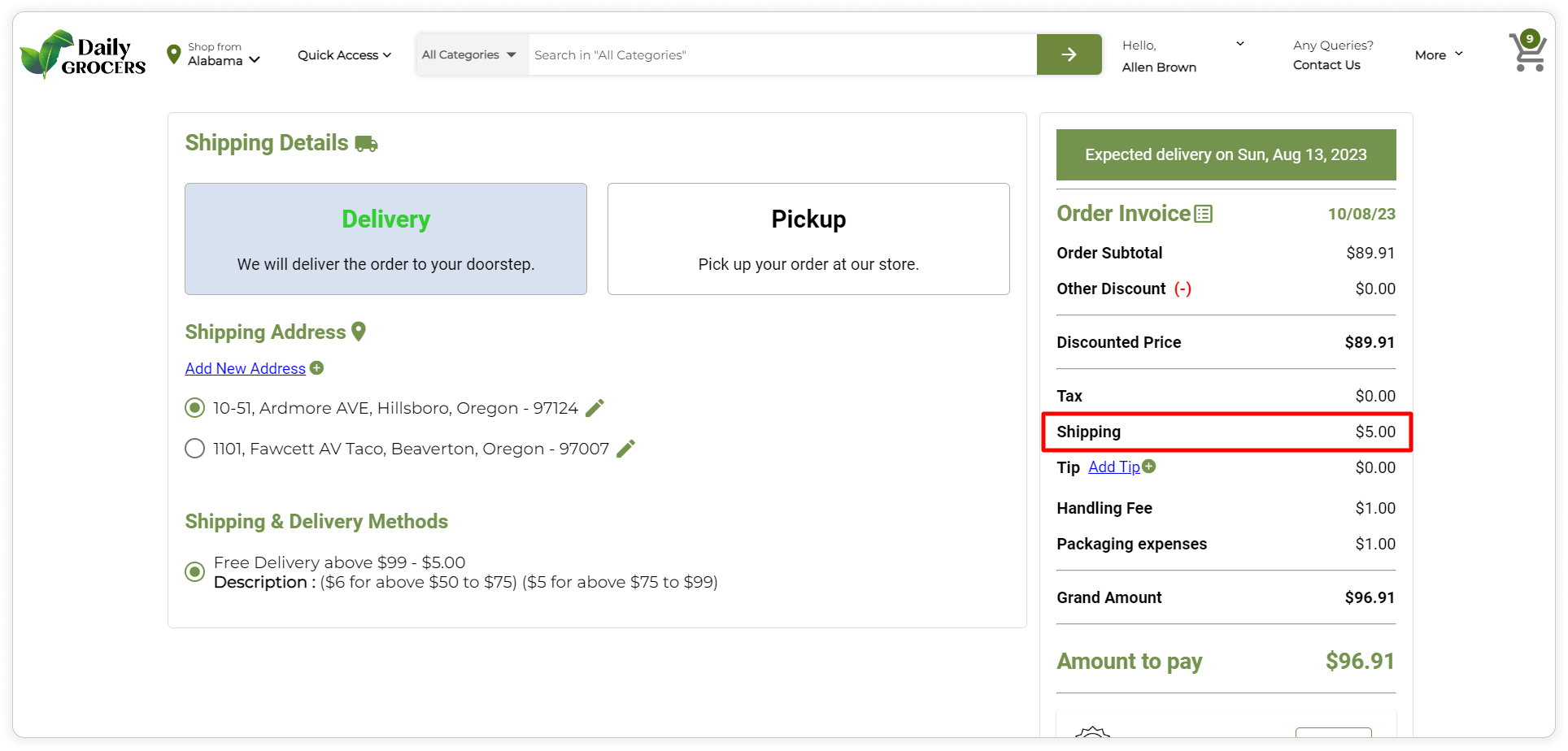Viewport: 1568px width, 751px height.
Task: Click the Daily Grocers logo
Action: coord(83,54)
